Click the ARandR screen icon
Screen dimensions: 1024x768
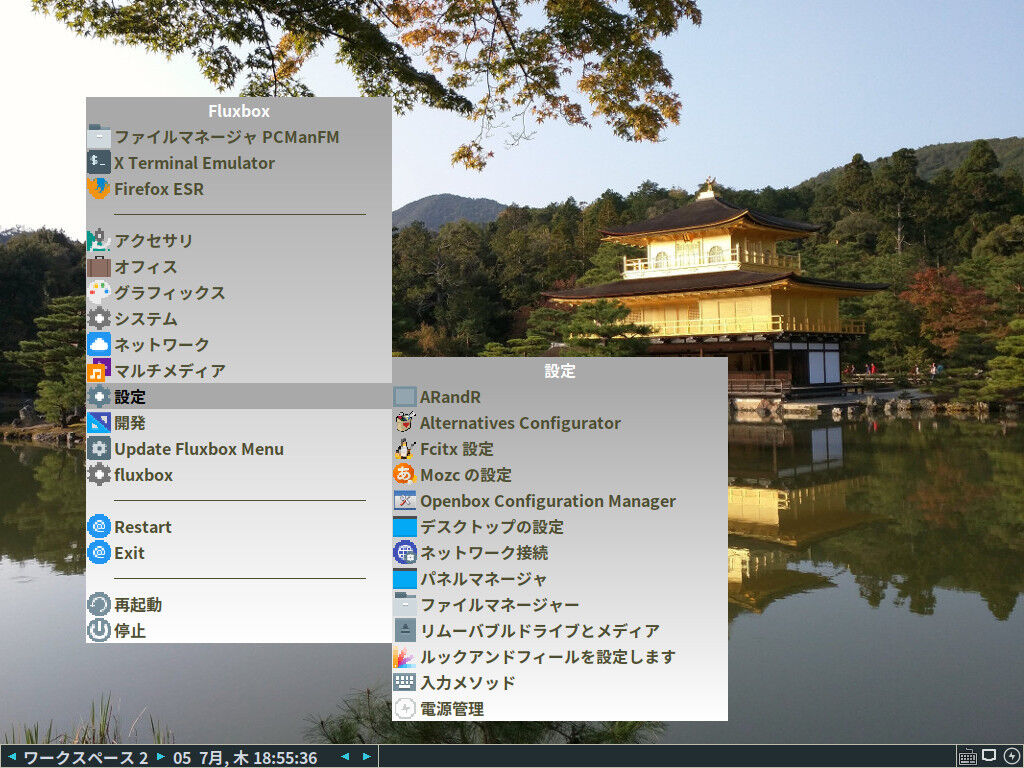click(405, 396)
